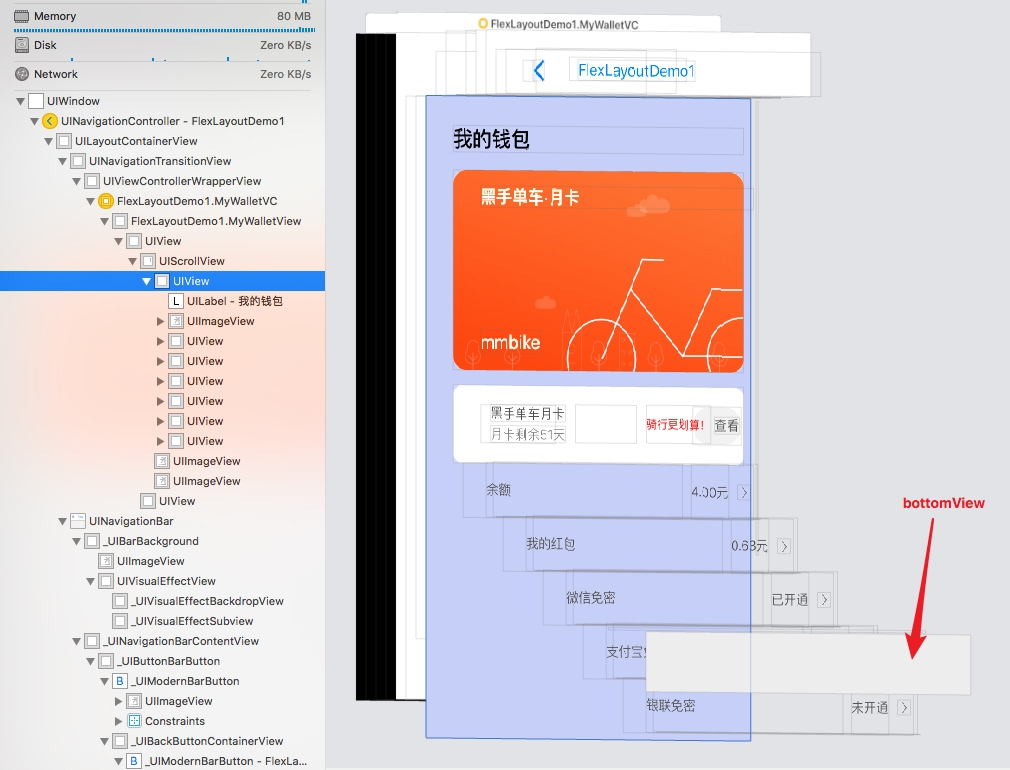This screenshot has width=1010, height=770.
Task: Click the Memory usage bar graph
Action: 164,30
